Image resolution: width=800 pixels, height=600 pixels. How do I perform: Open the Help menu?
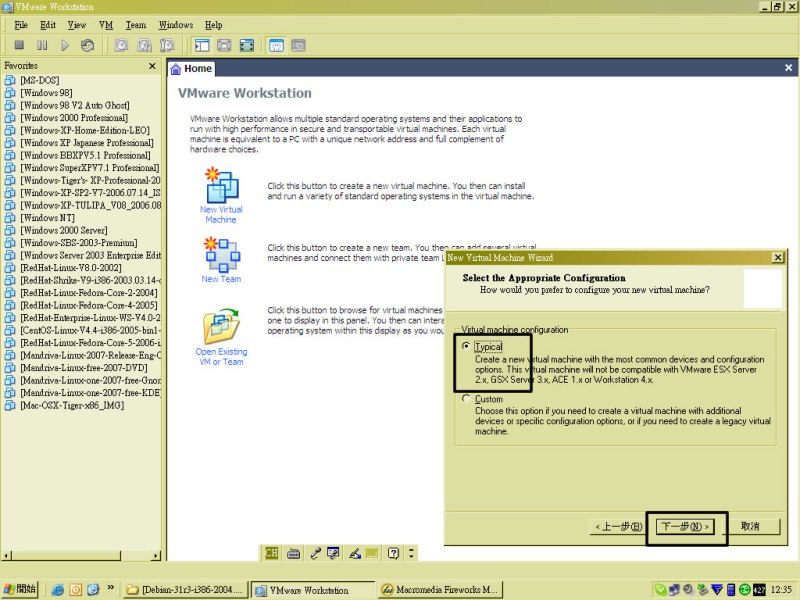point(213,25)
